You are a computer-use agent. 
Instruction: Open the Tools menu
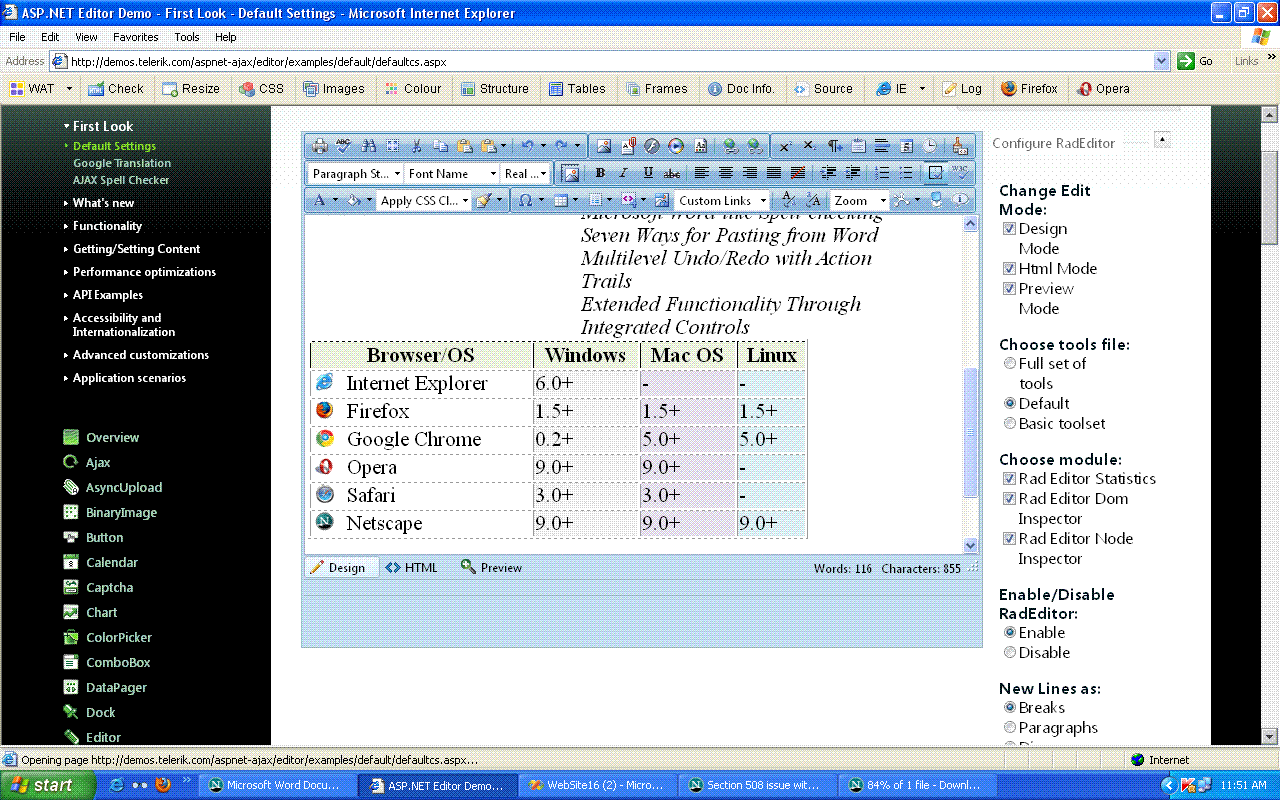point(187,37)
